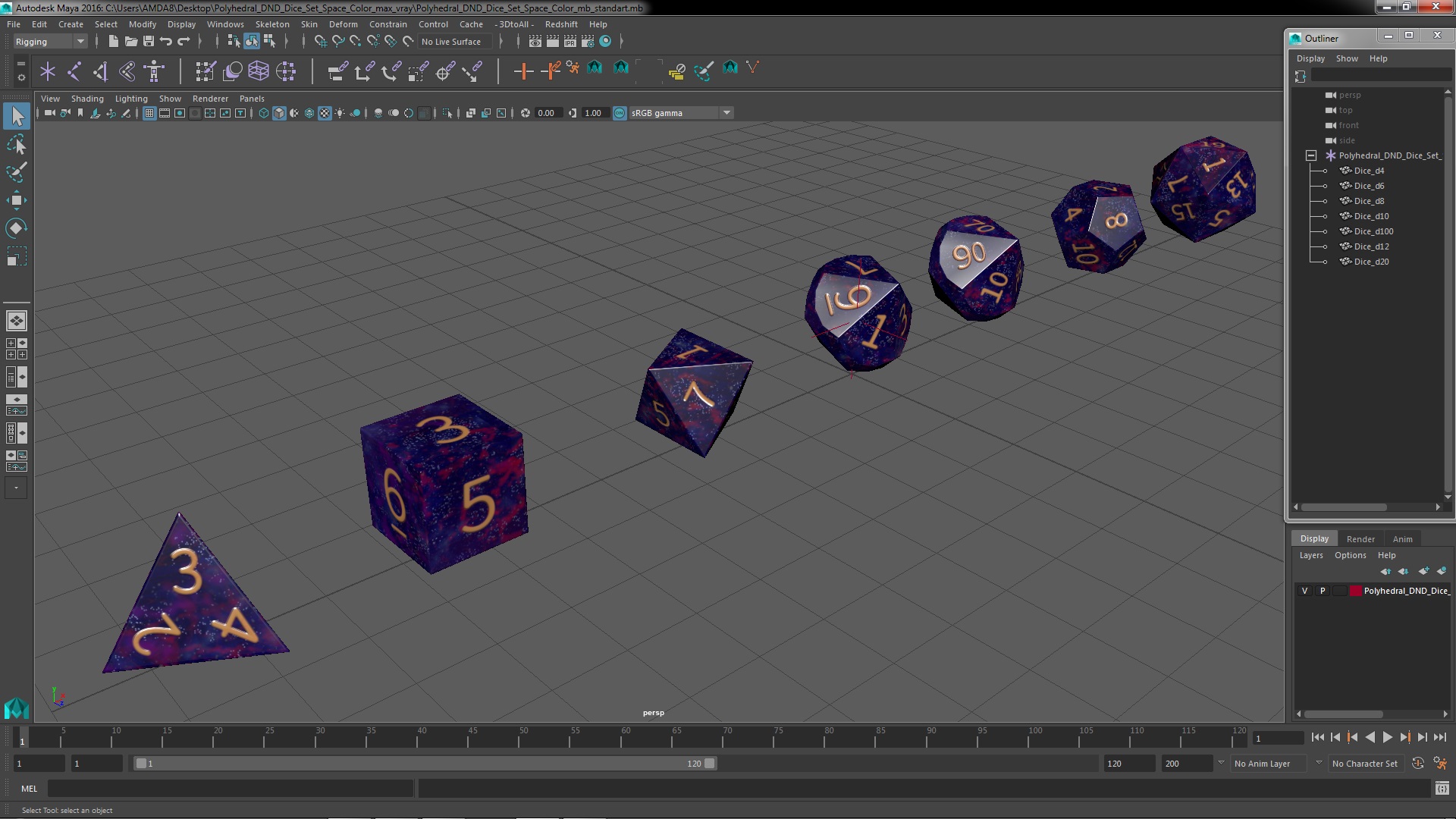Click the time range slider bar
The width and height of the screenshot is (1456, 819).
click(x=425, y=764)
